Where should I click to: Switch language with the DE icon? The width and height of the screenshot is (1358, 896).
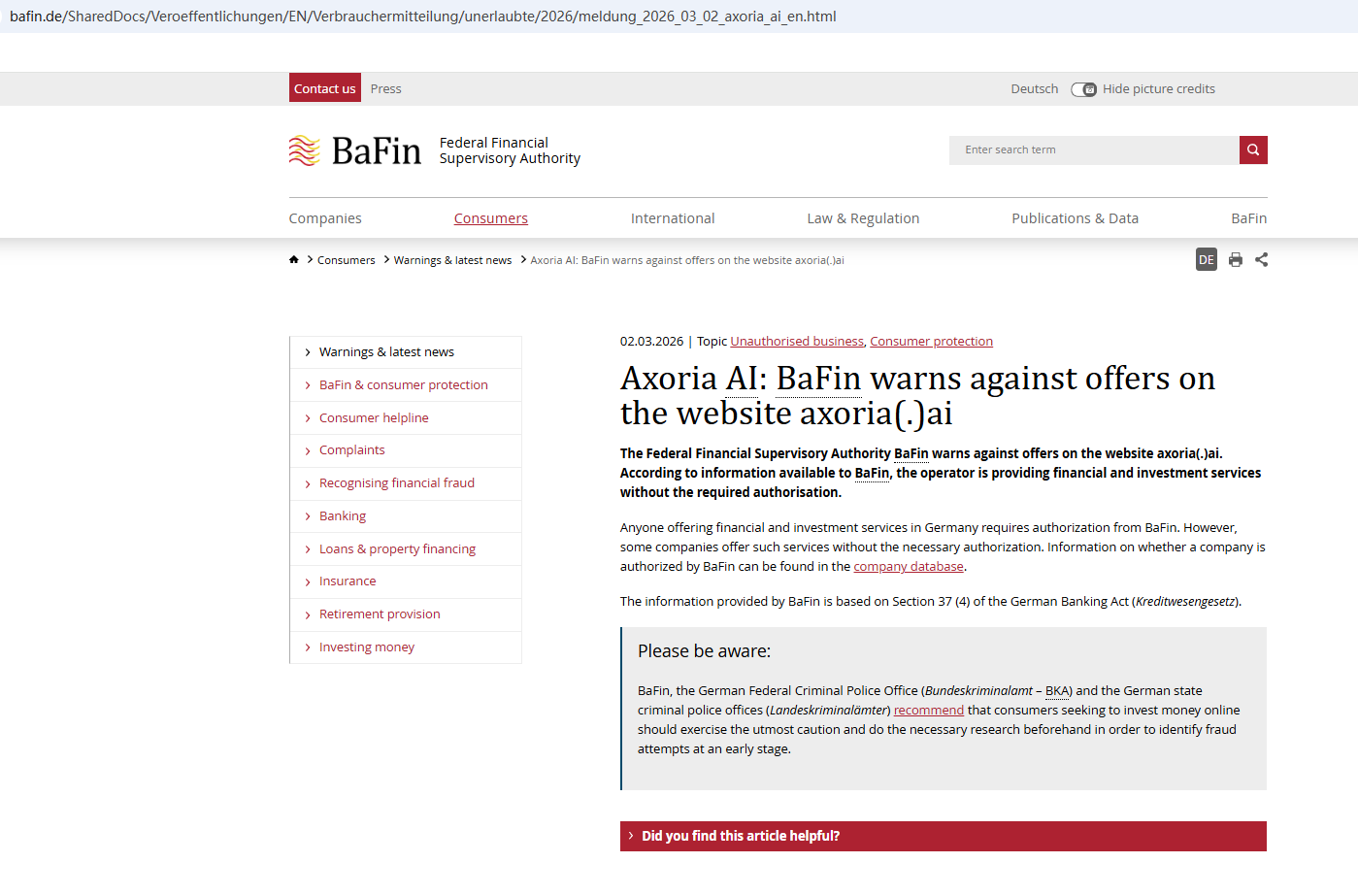click(1207, 259)
